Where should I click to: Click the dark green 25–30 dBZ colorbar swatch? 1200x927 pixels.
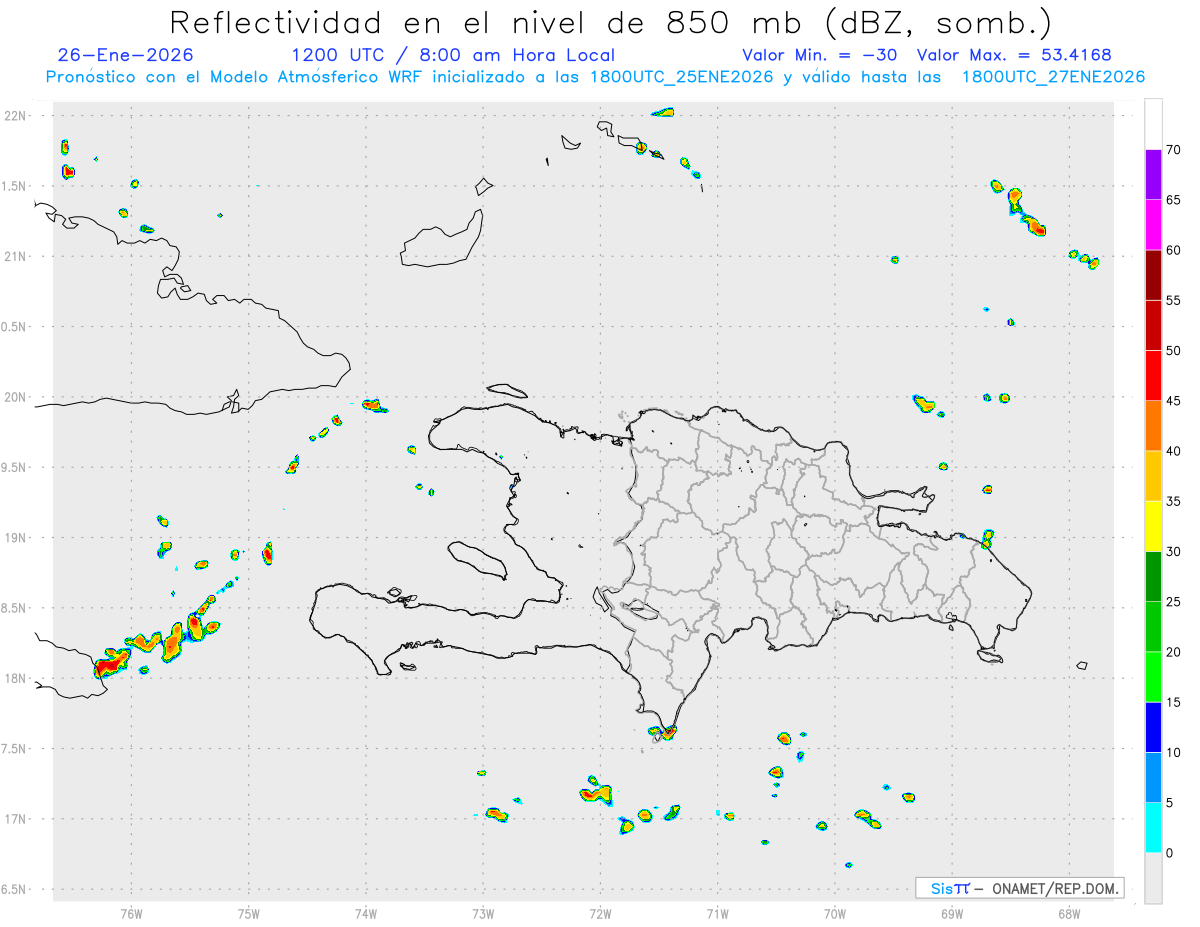(1153, 577)
